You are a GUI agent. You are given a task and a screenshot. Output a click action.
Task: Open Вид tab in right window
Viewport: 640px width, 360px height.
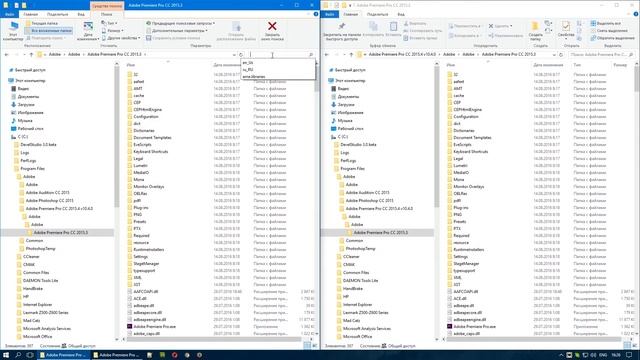tap(401, 14)
